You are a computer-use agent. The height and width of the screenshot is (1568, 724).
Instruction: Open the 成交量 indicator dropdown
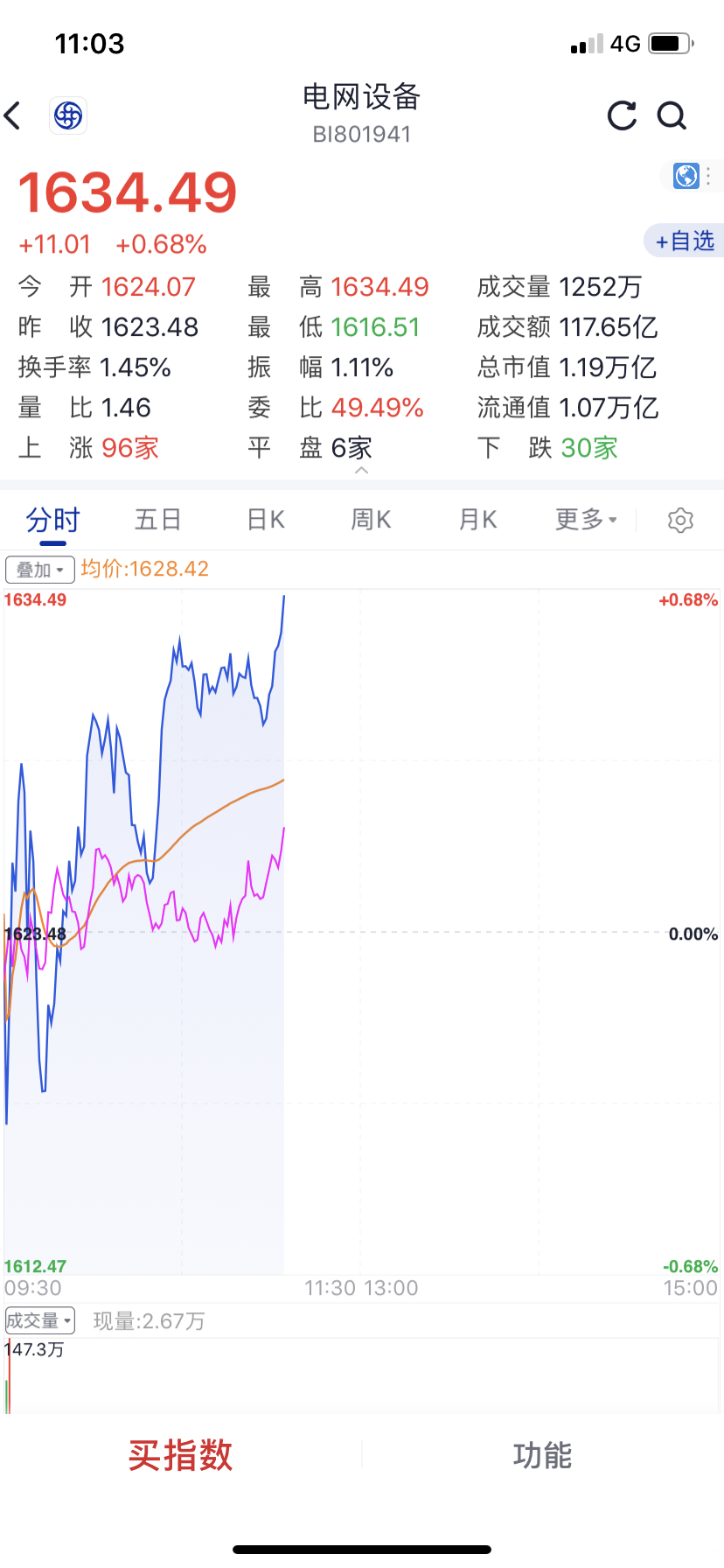[x=40, y=1320]
